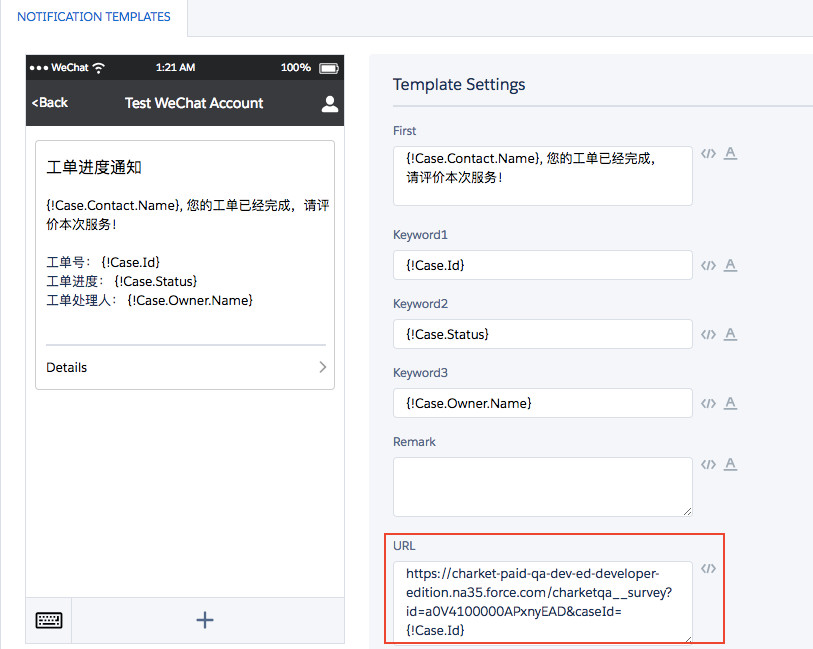Click merge field code icon beside First field
The image size is (813, 649).
click(x=708, y=153)
